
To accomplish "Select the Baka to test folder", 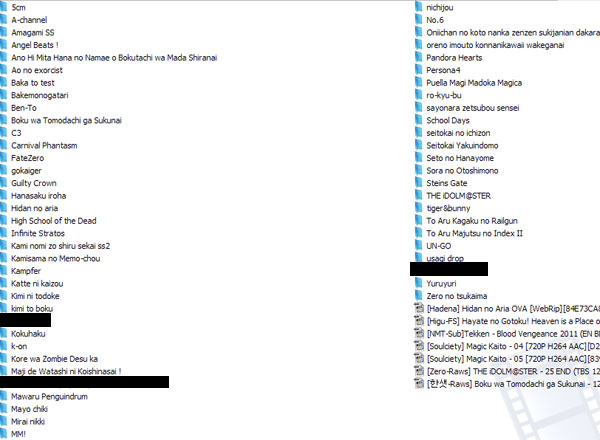I will (x=33, y=83).
